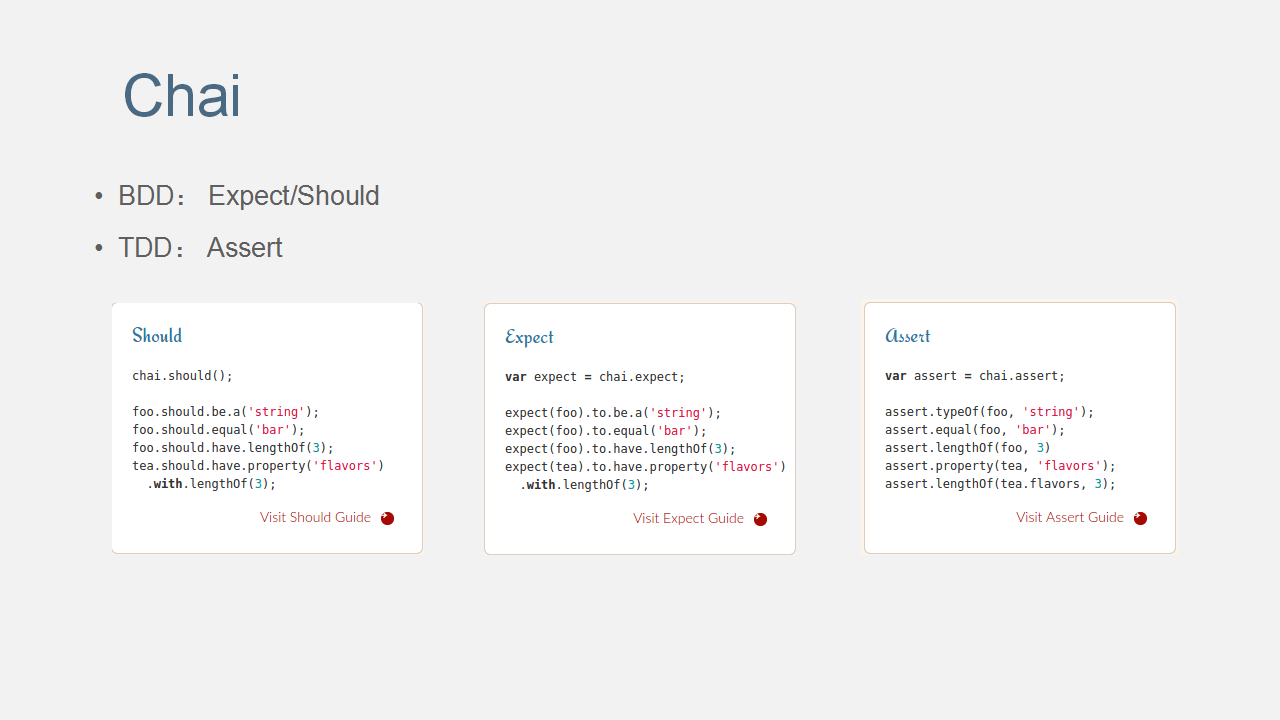Click the line 'foo.should.have.lengthOf(3);'
Viewport: 1280px width, 720px height.
coord(233,448)
